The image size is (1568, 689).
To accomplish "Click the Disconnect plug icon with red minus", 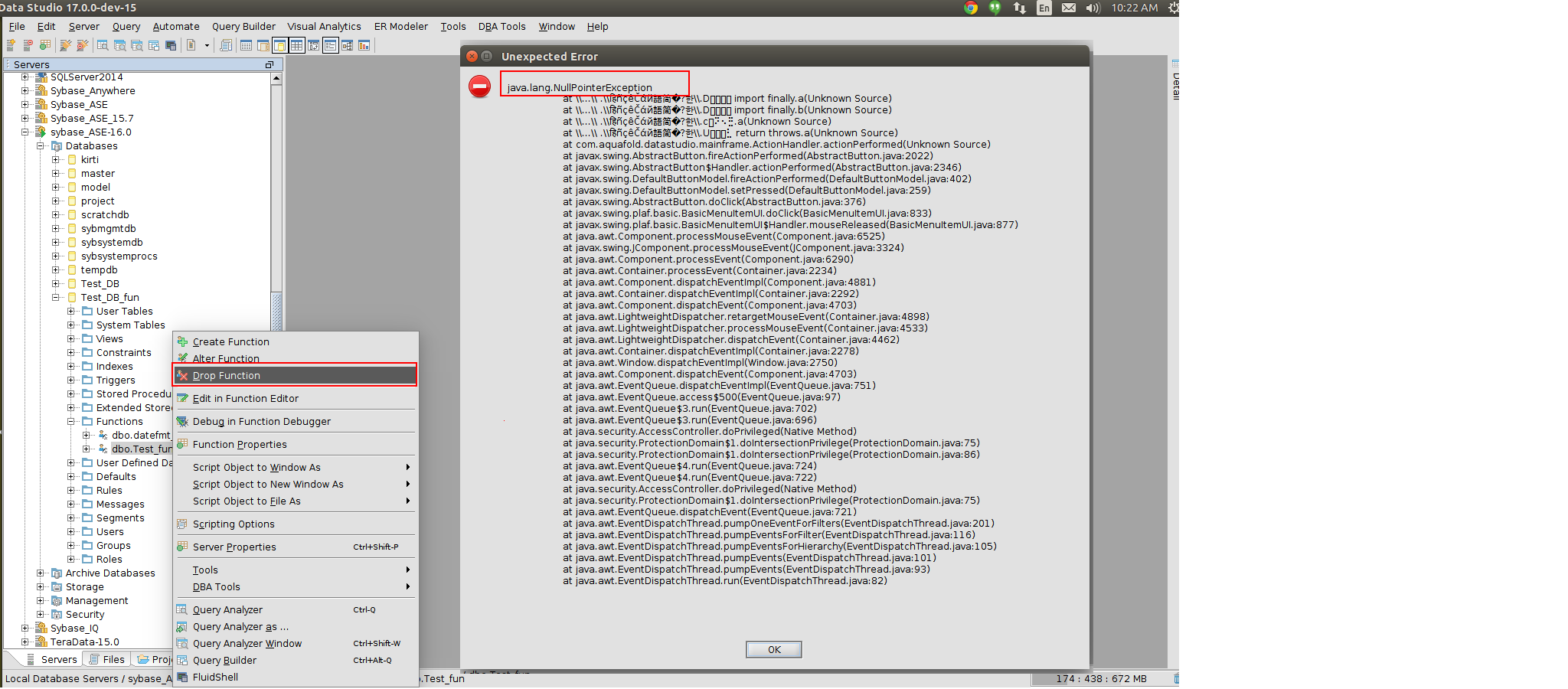I will pyautogui.click(x=82, y=46).
